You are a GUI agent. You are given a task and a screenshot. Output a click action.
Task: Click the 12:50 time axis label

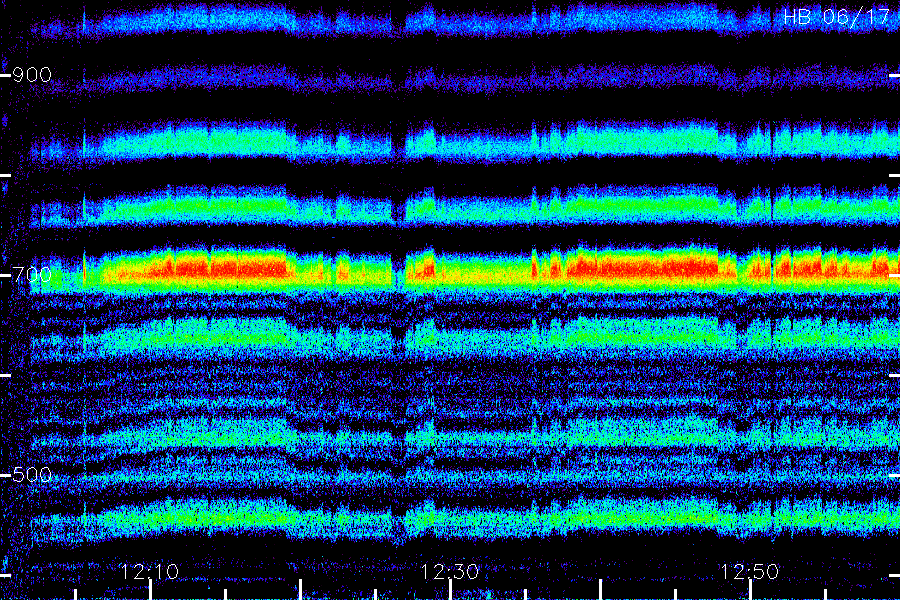coord(750,572)
